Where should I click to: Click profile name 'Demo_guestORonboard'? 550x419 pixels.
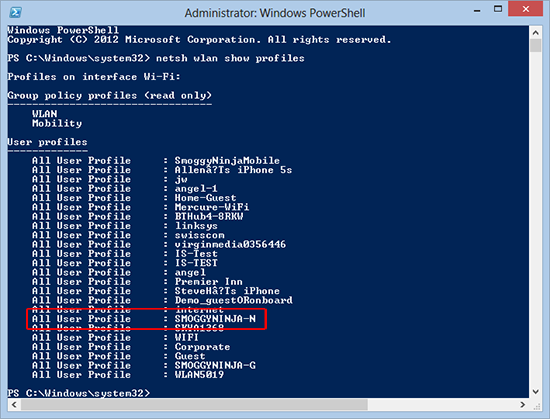(234, 300)
